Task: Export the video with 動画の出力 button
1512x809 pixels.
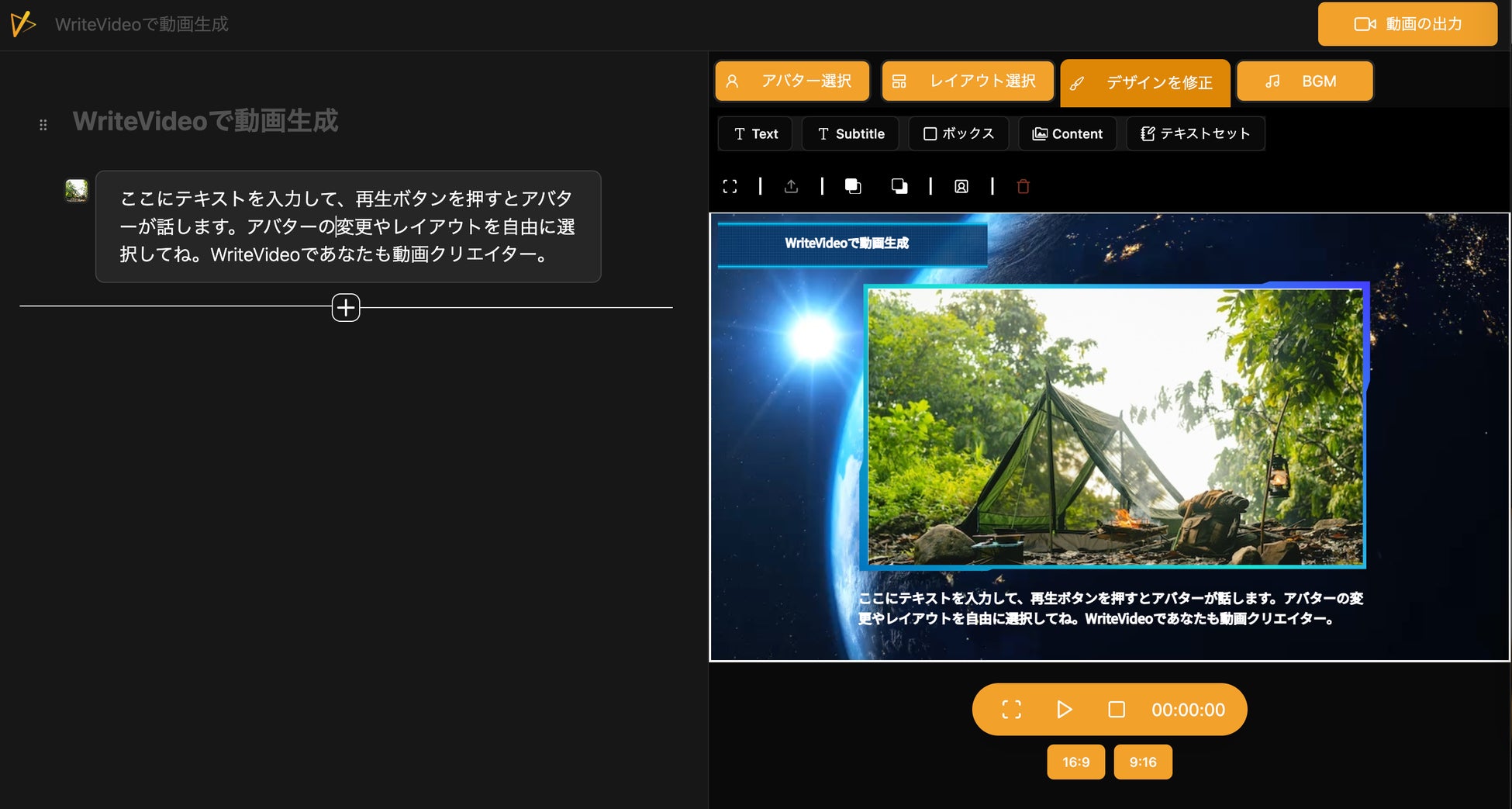Action: pyautogui.click(x=1407, y=24)
